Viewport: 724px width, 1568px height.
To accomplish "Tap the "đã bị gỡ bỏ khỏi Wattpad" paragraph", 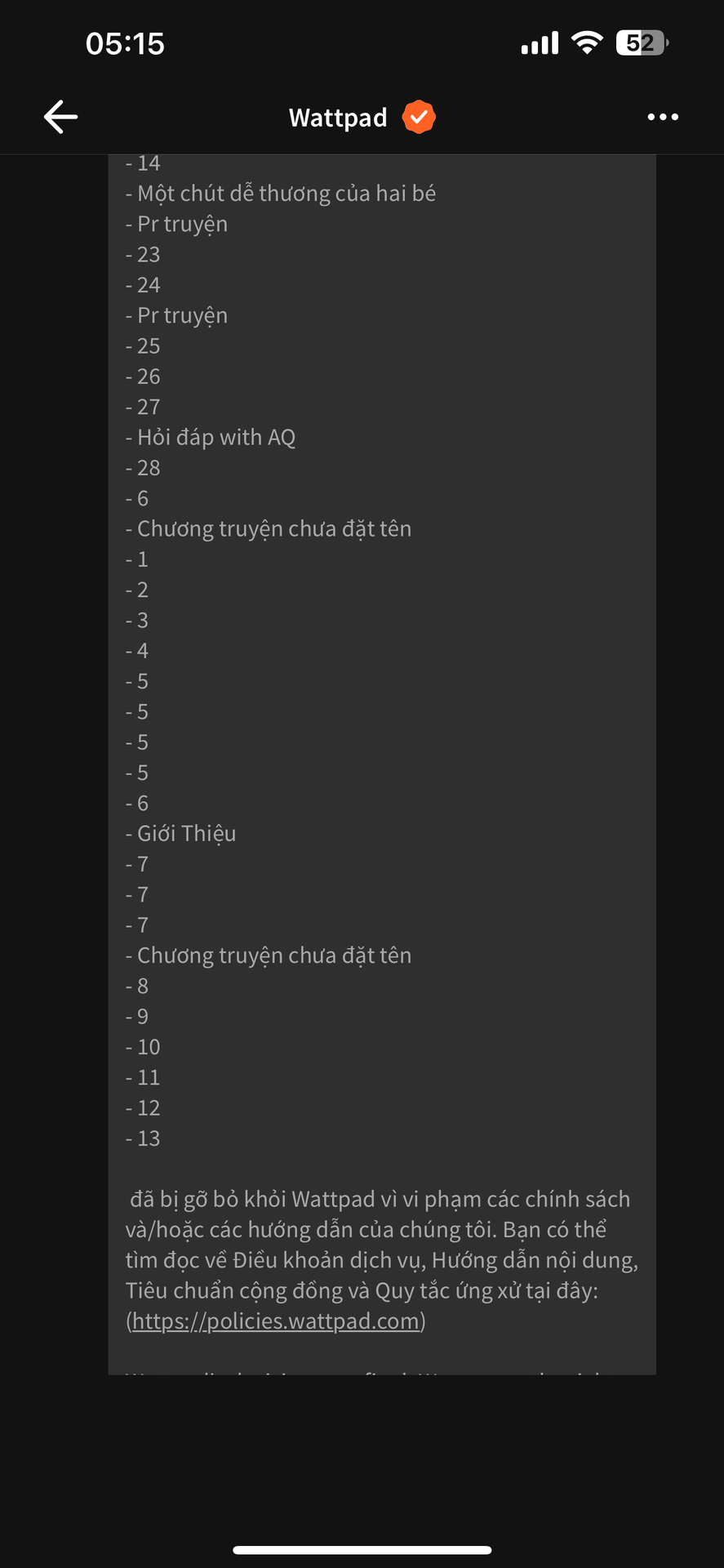I will [x=382, y=1260].
